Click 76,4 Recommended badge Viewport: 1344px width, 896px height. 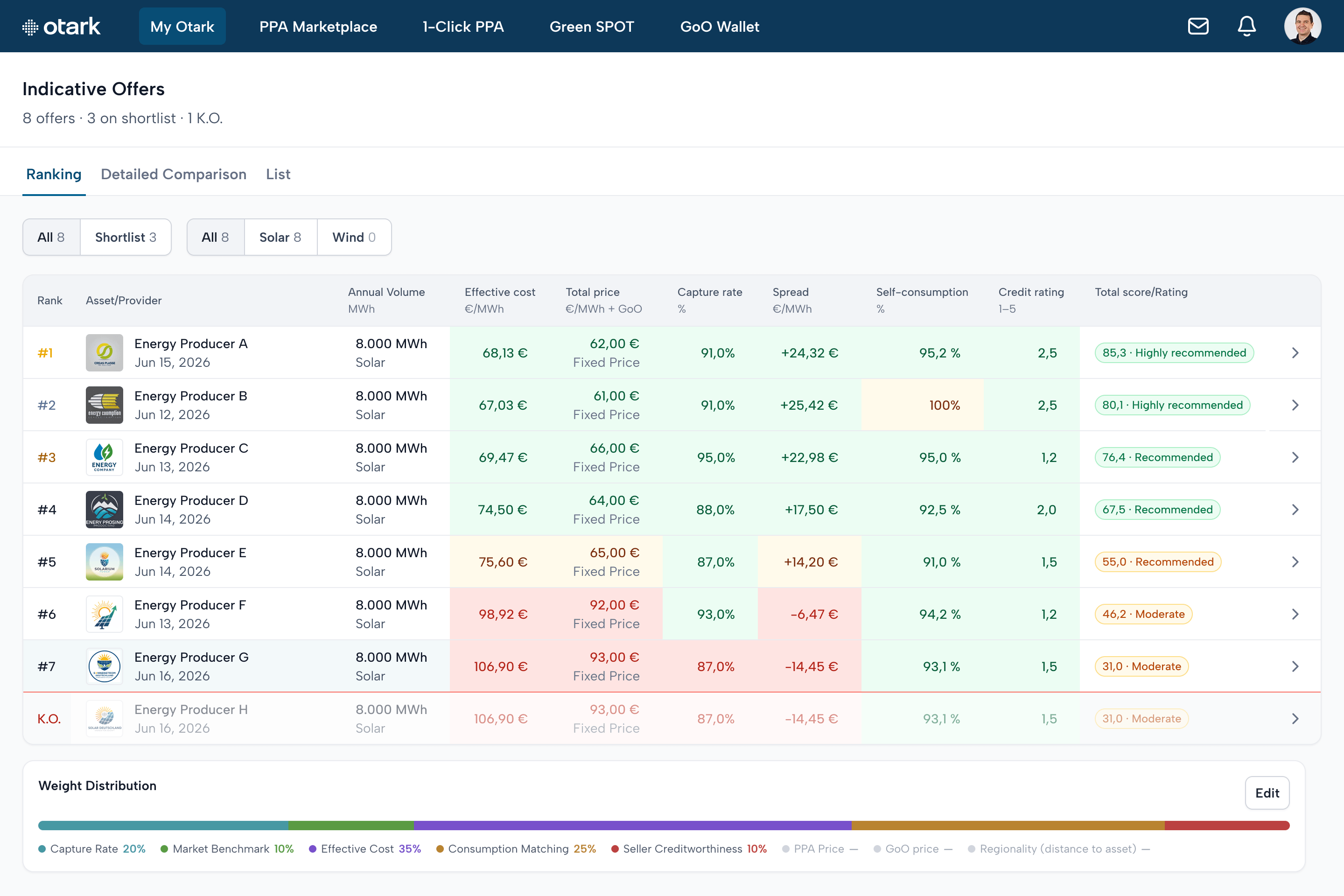tap(1158, 457)
